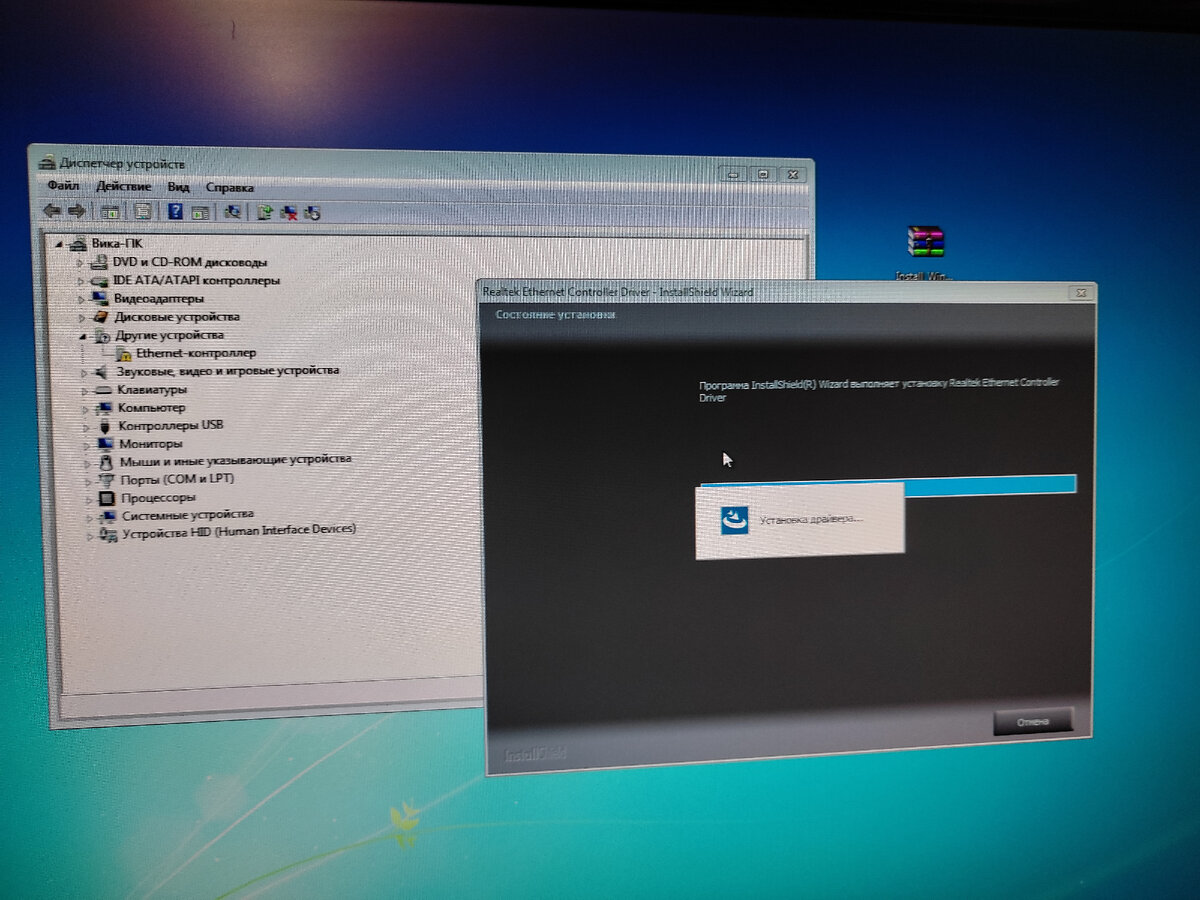This screenshot has height=900, width=1200.
Task: Click the Установка драйвера... status text
Action: tap(811, 520)
